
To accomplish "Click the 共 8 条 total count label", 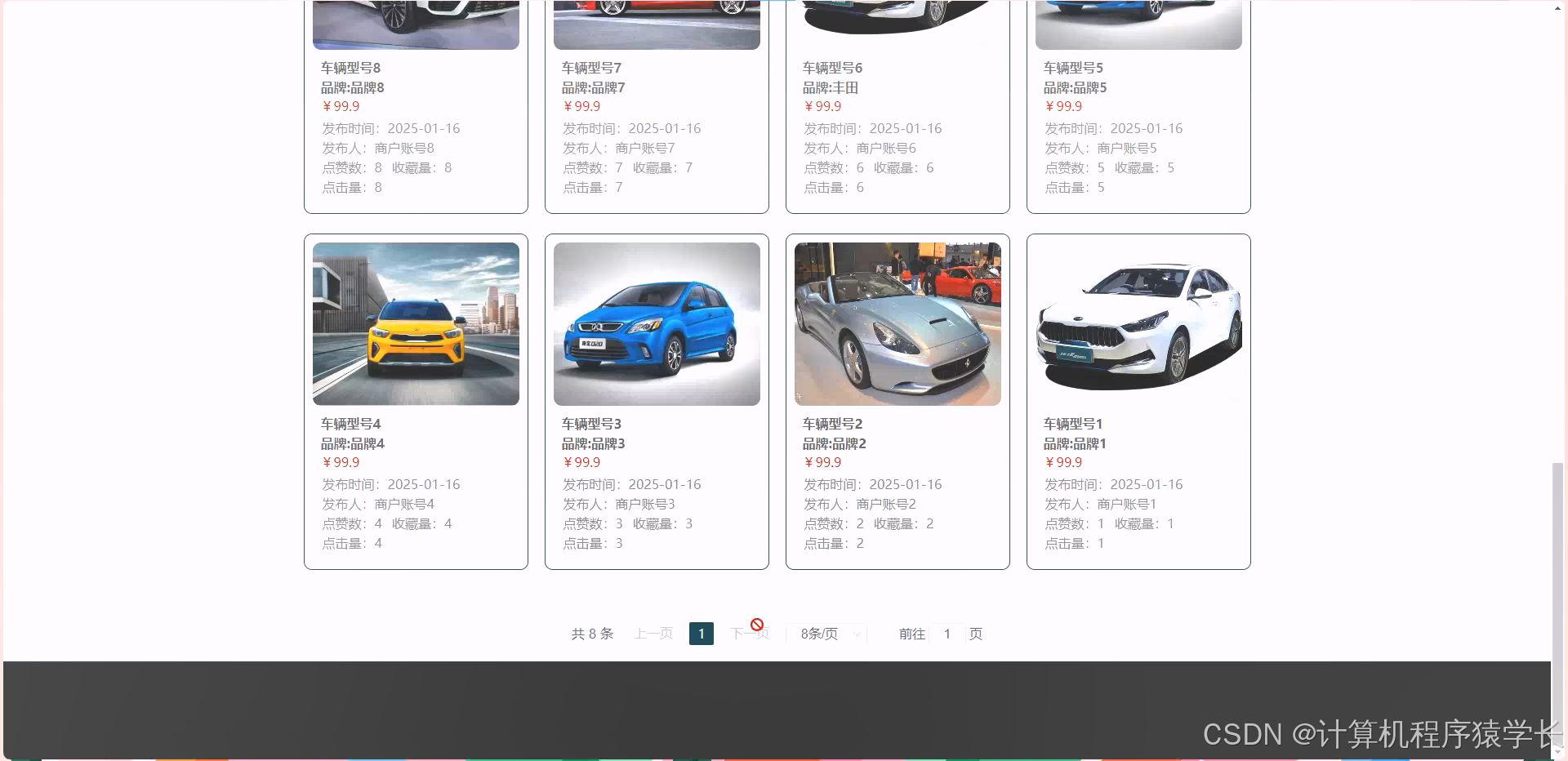I will click(593, 633).
